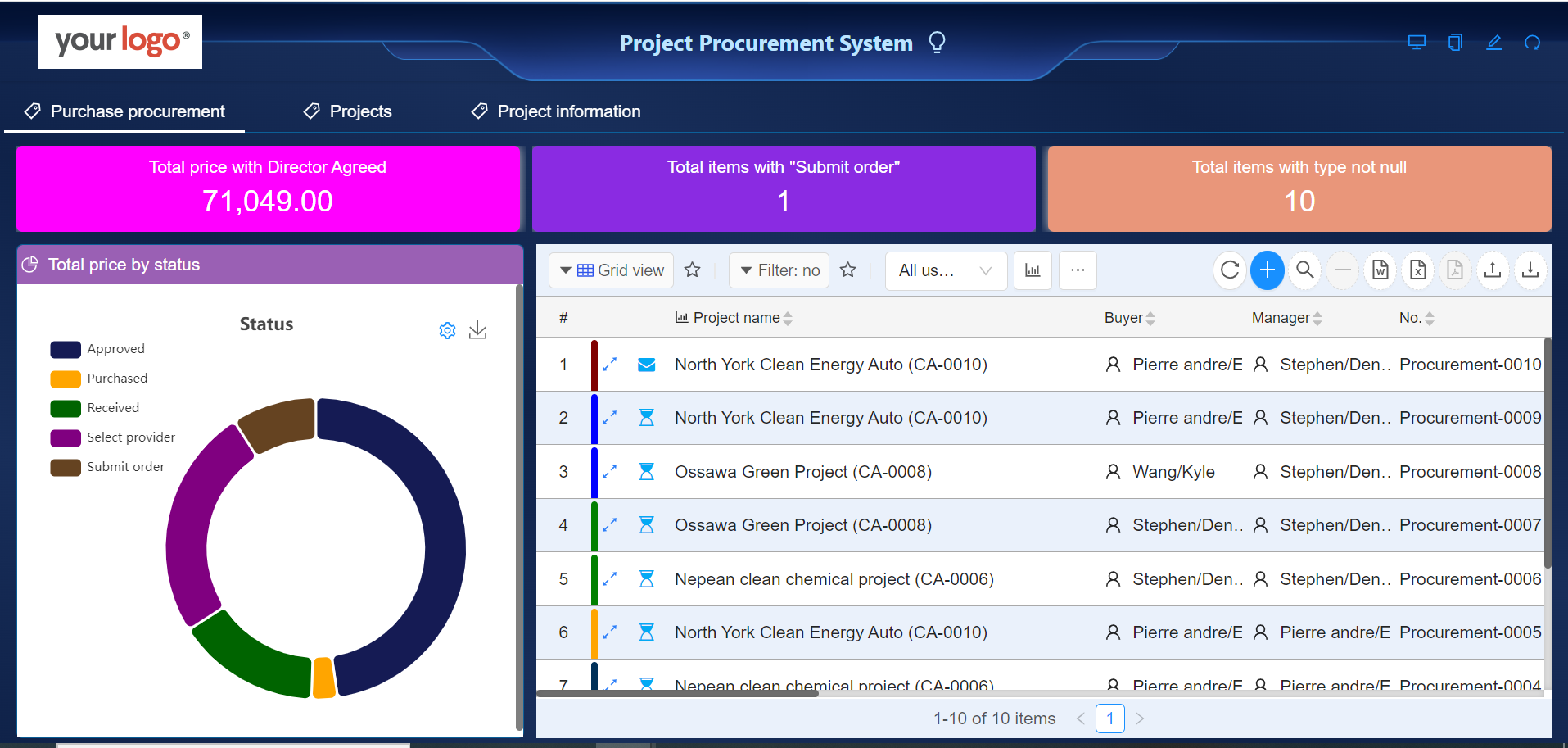Viewport: 1568px width, 748px height.
Task: Toggle the favorite star next to Filter
Action: 848,270
